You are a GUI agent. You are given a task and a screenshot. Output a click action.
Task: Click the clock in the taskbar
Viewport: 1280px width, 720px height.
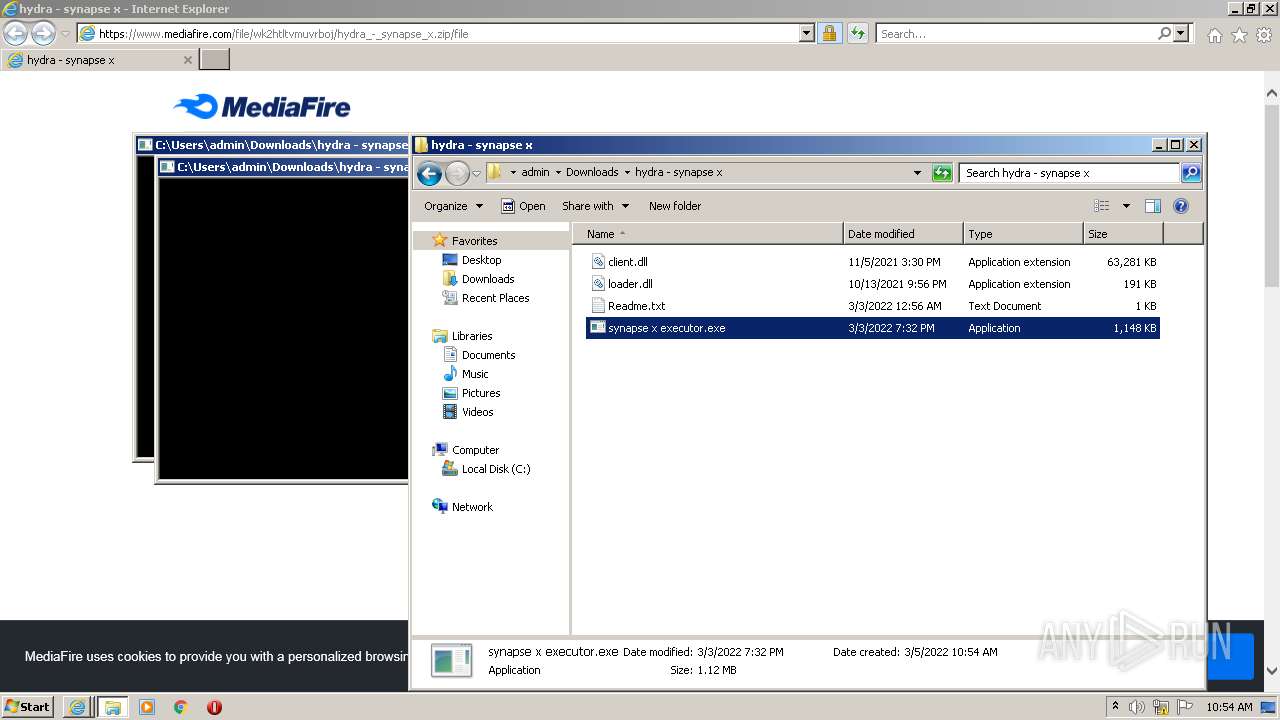pyautogui.click(x=1229, y=707)
